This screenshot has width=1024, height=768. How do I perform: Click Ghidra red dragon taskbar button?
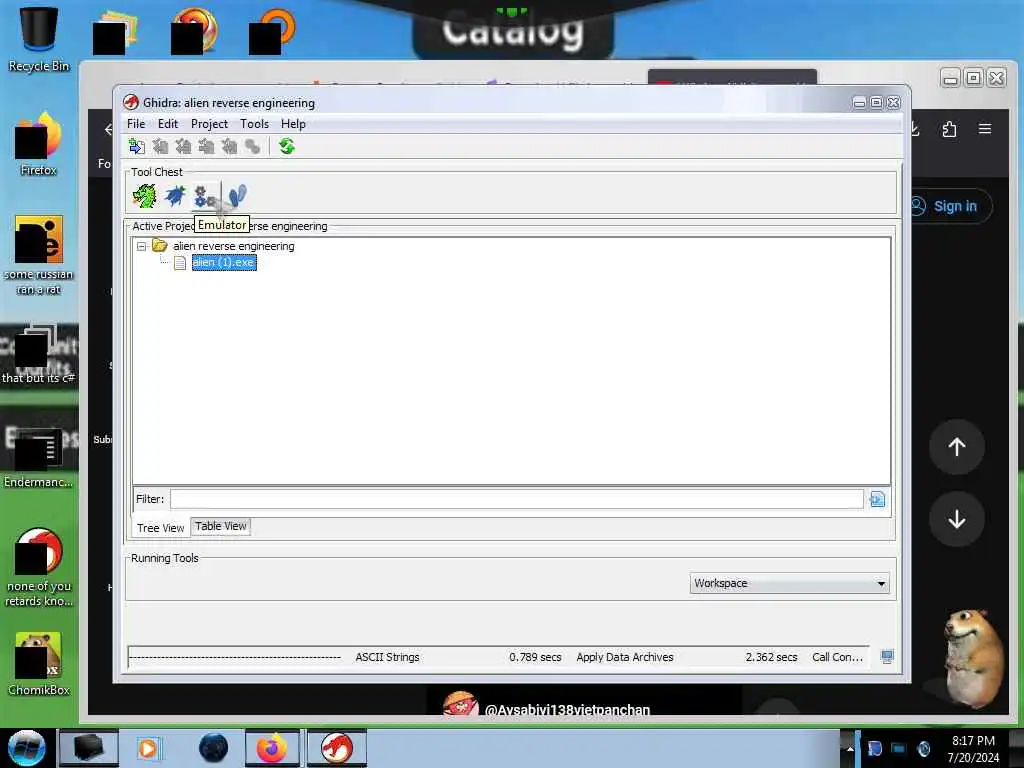pos(336,748)
